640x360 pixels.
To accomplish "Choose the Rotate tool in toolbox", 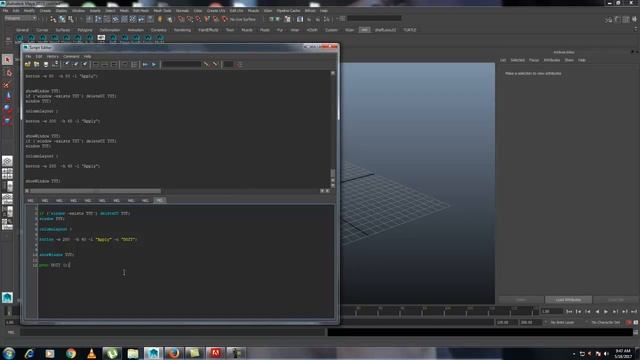I will point(7,109).
